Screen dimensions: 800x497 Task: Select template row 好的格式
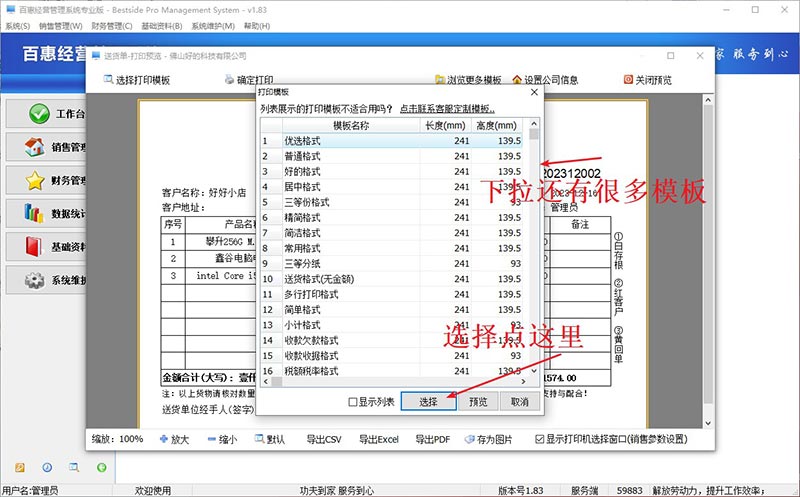393,171
